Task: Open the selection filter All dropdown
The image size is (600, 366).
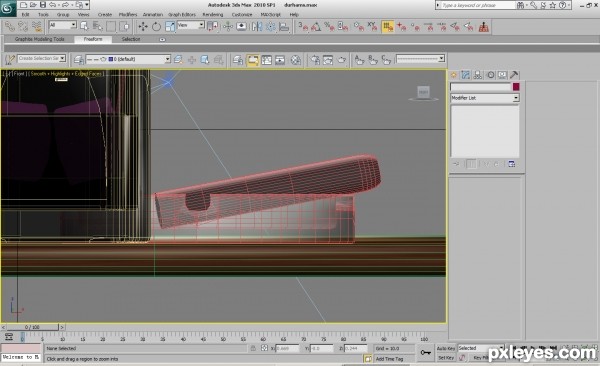Action: [62, 25]
